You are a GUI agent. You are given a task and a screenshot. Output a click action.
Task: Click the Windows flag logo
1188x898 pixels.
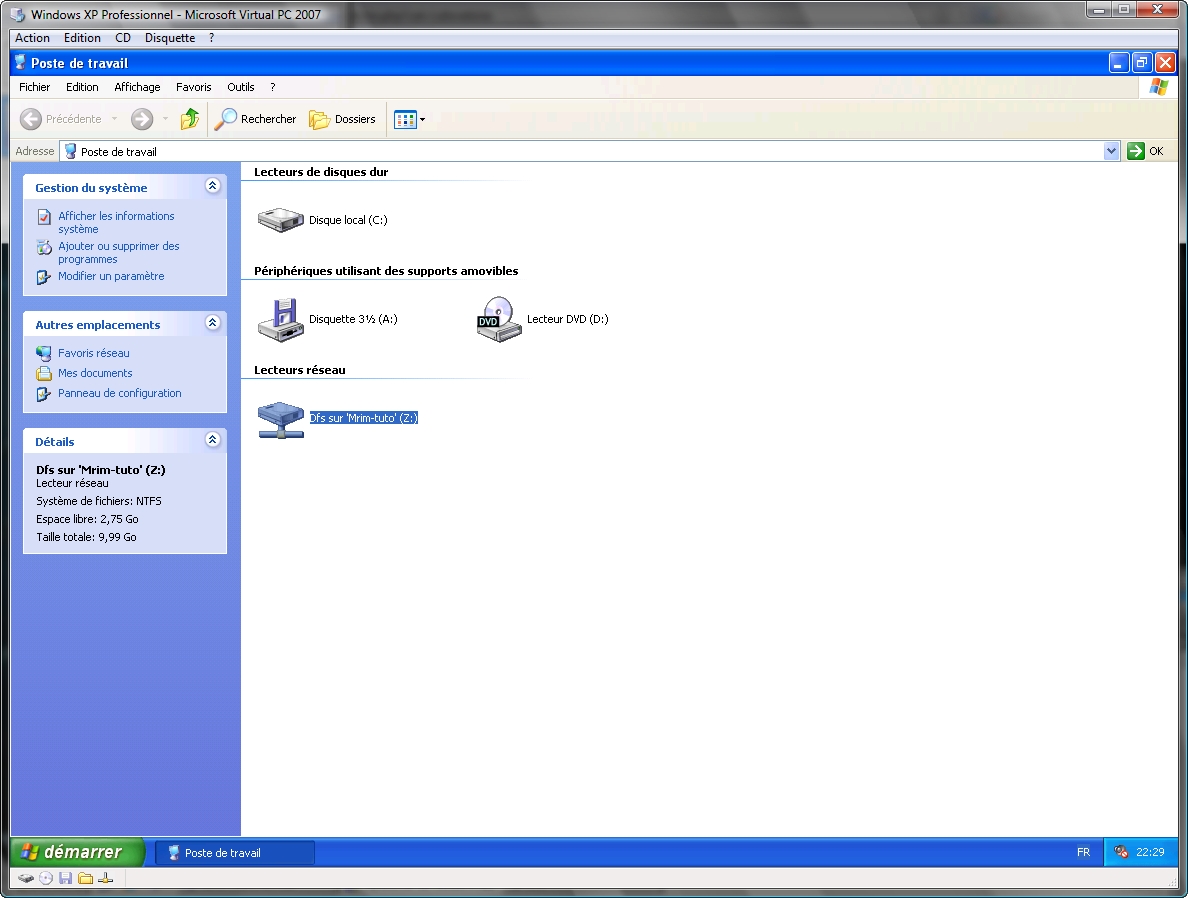click(1158, 87)
